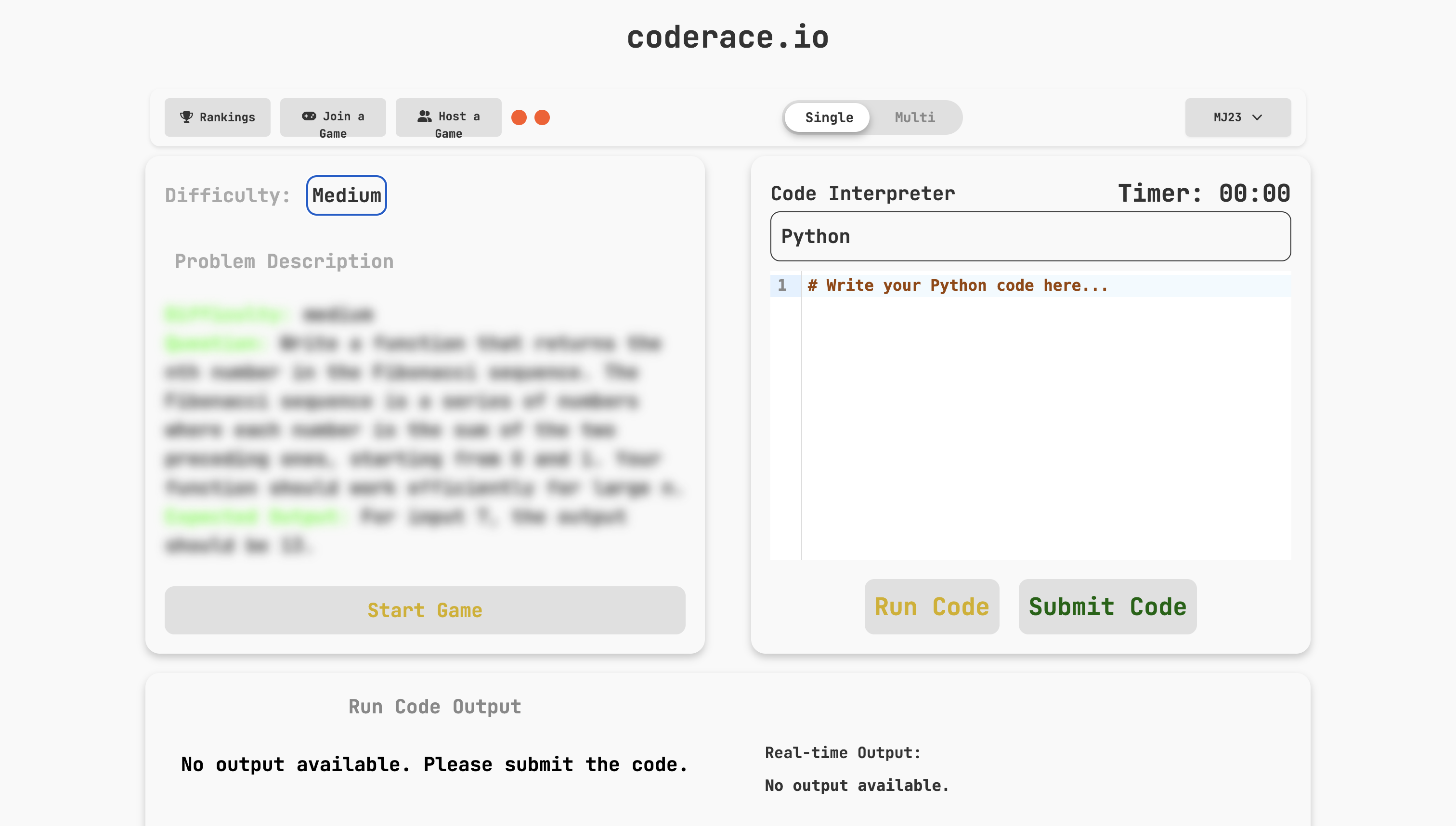This screenshot has width=1456, height=826.
Task: Click the chevron next to MJ23
Action: pos(1257,117)
